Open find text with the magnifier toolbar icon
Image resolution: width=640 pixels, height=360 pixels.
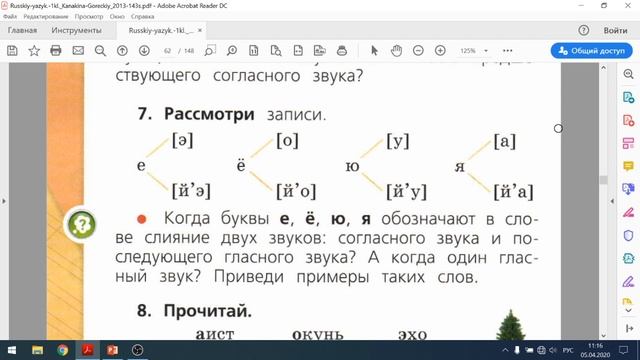(100, 51)
